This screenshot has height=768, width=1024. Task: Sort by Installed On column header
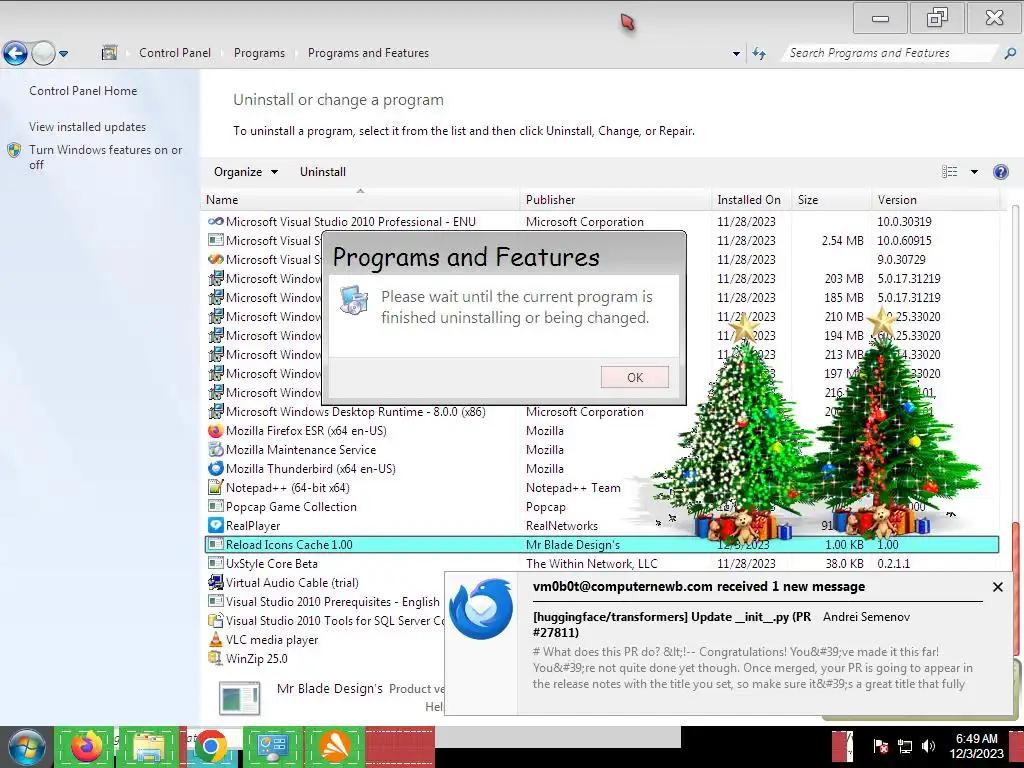pyautogui.click(x=752, y=200)
